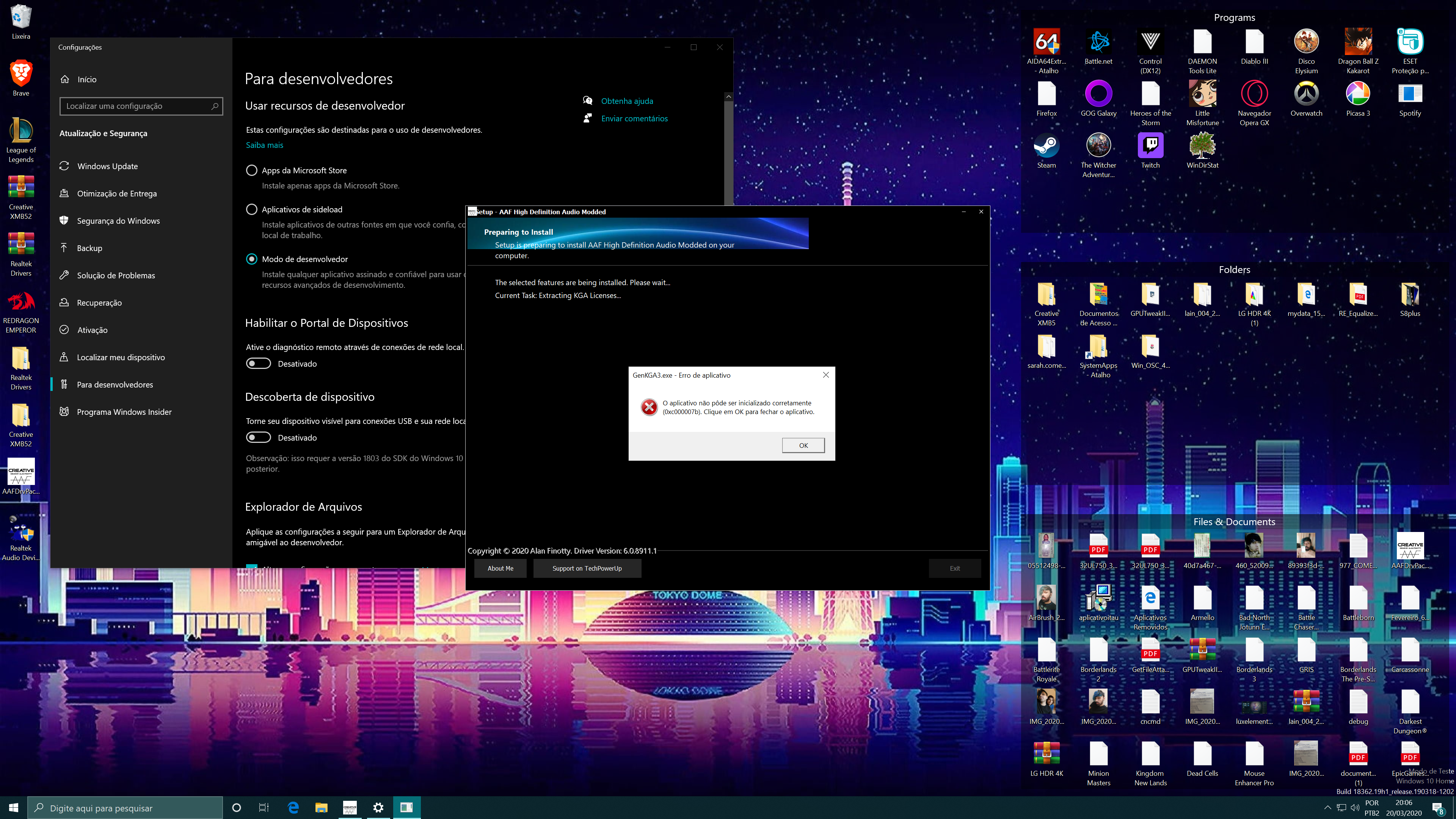Show hidden system tray icons
The image size is (1456, 819).
(1327, 808)
